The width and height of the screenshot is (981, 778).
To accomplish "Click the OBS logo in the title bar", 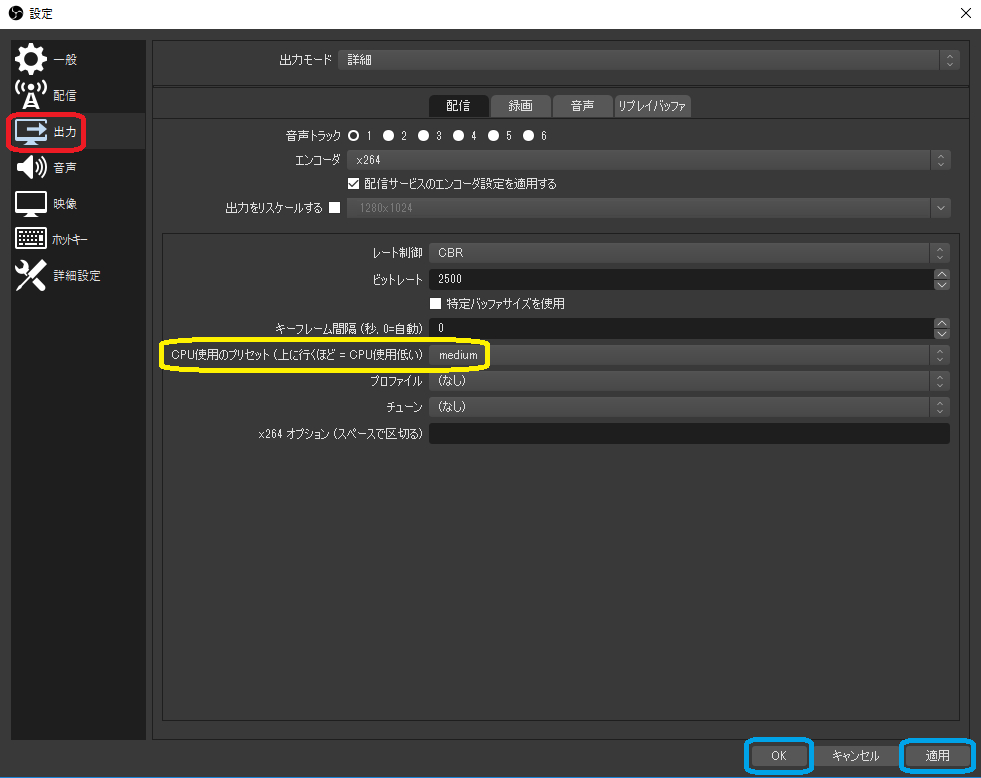I will click(x=15, y=13).
